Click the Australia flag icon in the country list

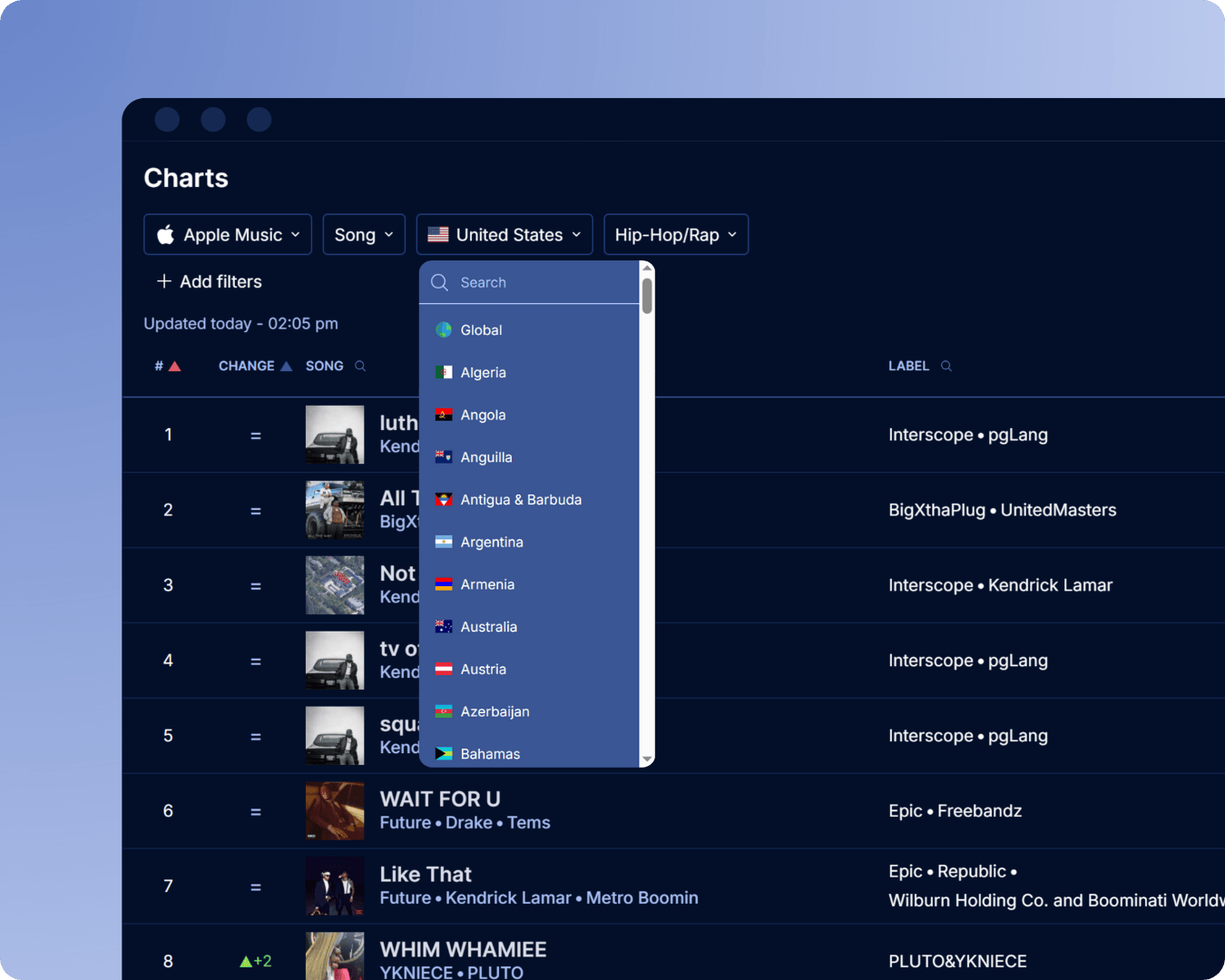[x=444, y=626]
